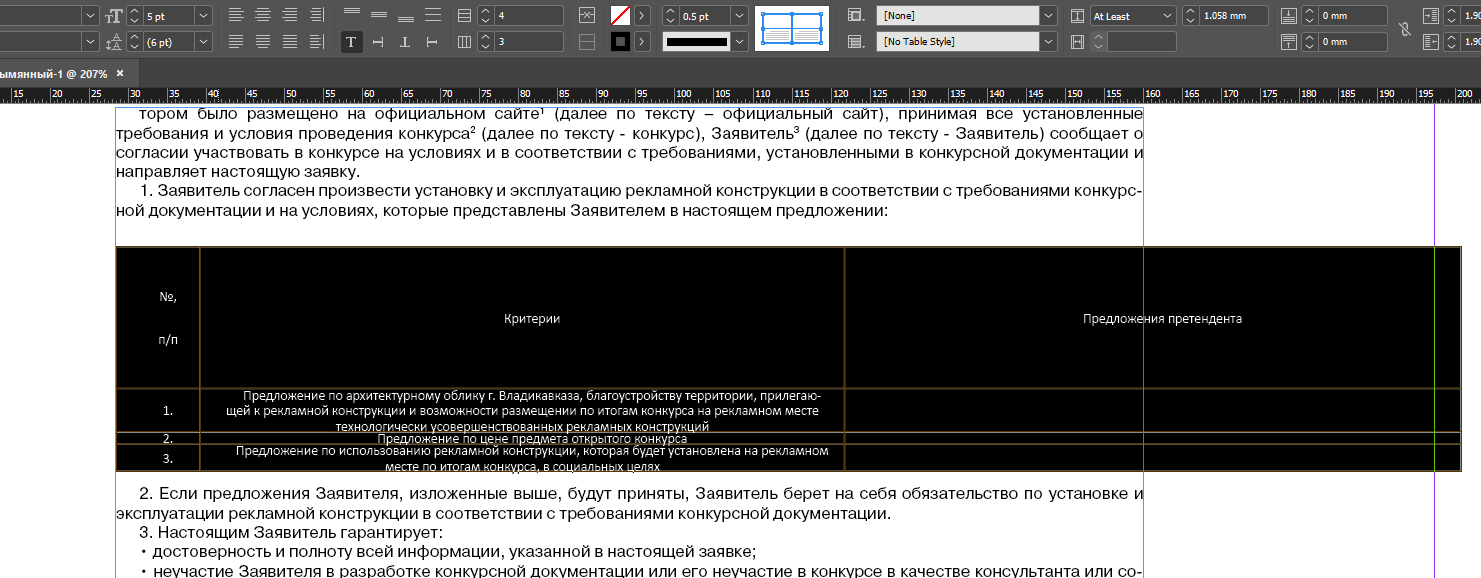
Task: Select the rotate text 0° icon
Action: click(x=351, y=42)
